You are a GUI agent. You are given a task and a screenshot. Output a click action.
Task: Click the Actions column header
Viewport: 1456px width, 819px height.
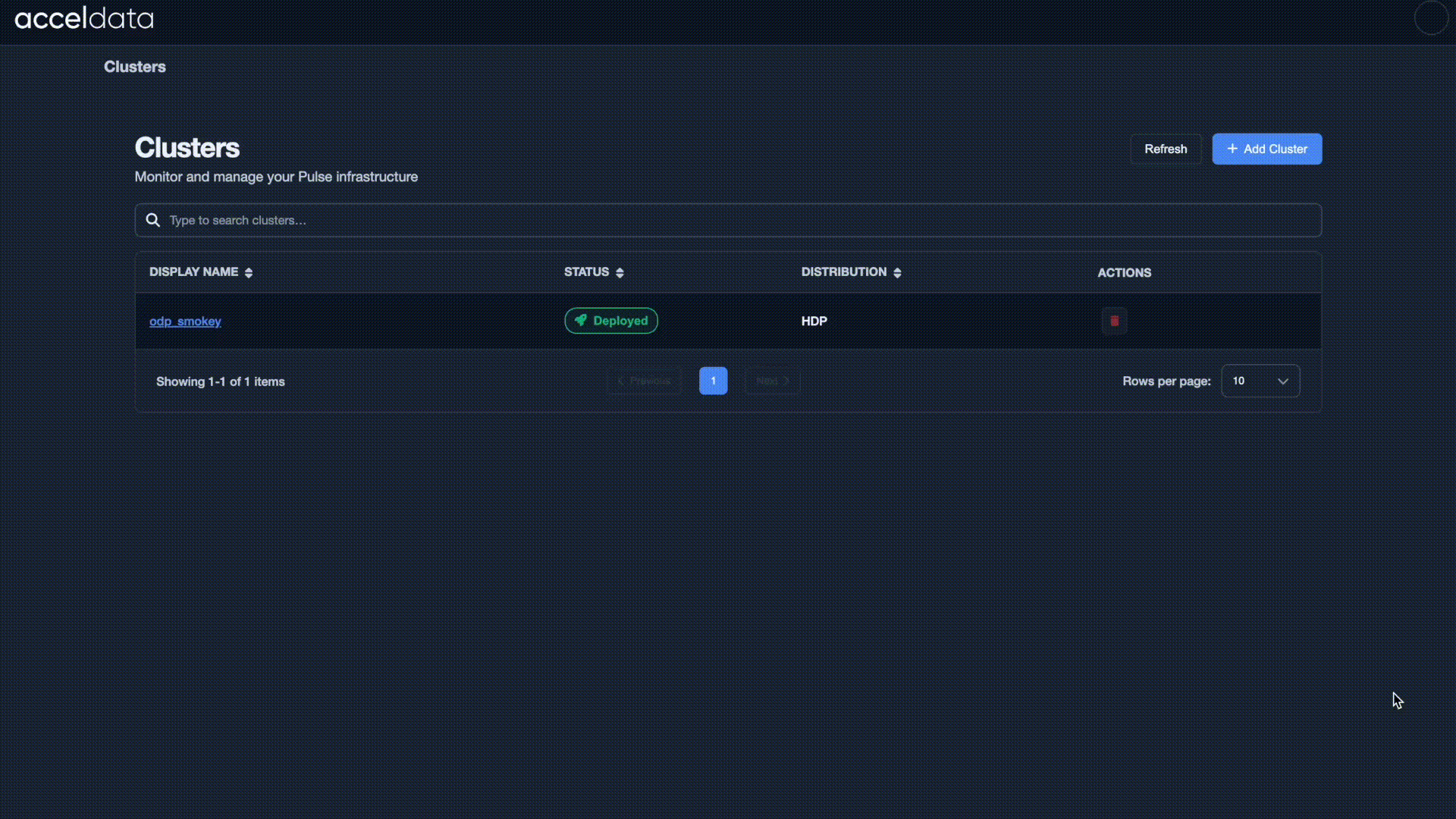(x=1124, y=273)
